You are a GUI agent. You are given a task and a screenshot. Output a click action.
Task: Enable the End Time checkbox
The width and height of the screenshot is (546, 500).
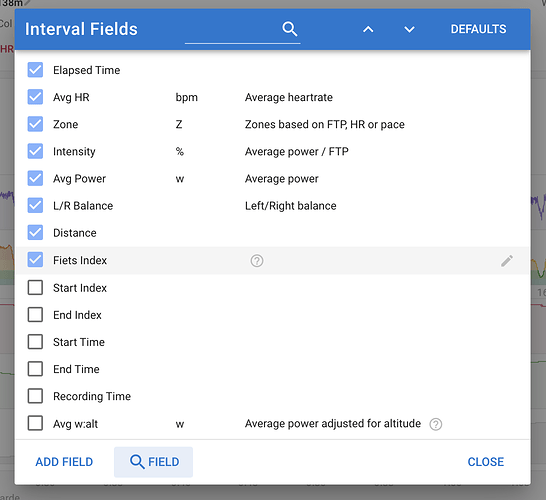pos(35,369)
